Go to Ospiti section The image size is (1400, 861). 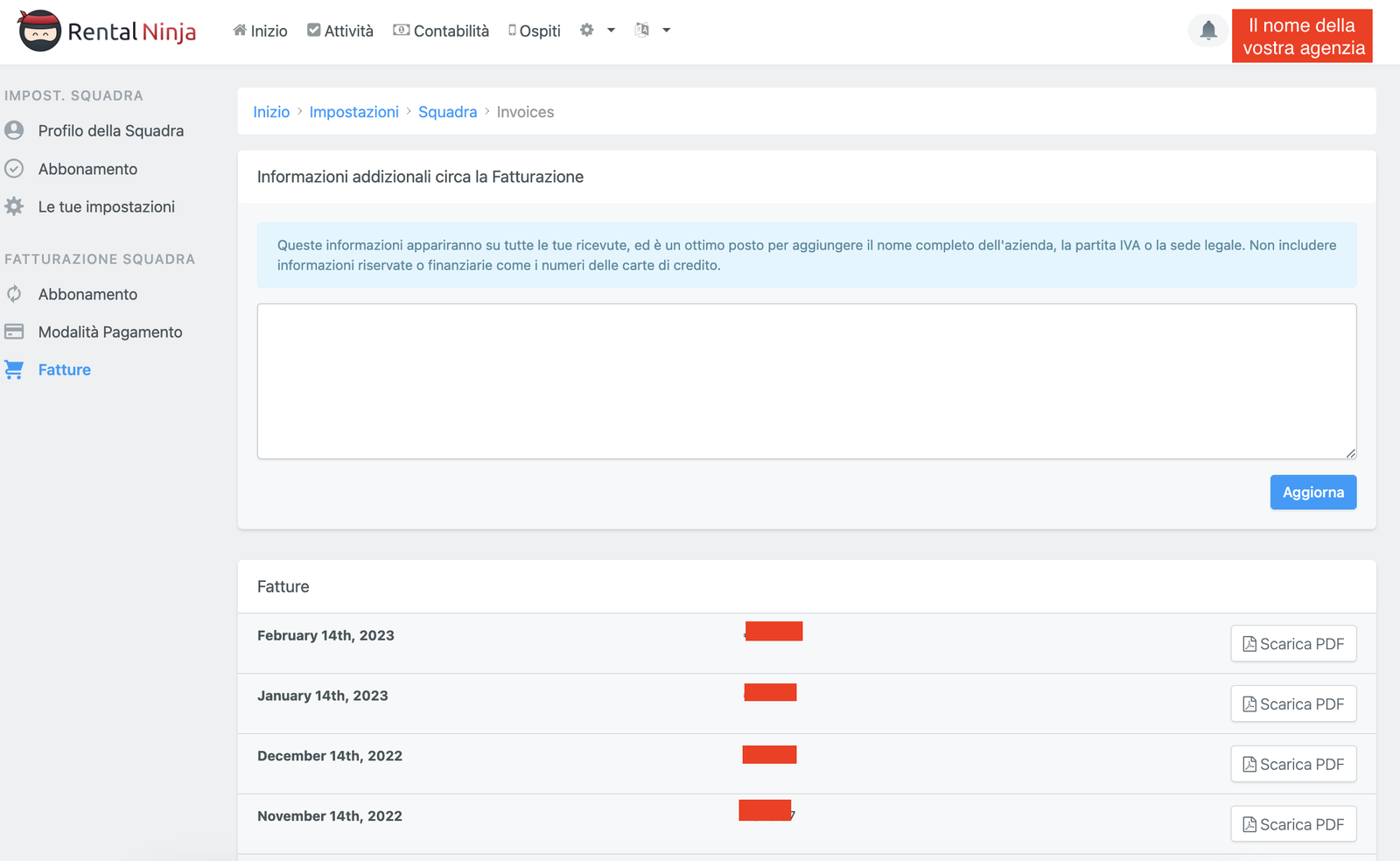[535, 31]
